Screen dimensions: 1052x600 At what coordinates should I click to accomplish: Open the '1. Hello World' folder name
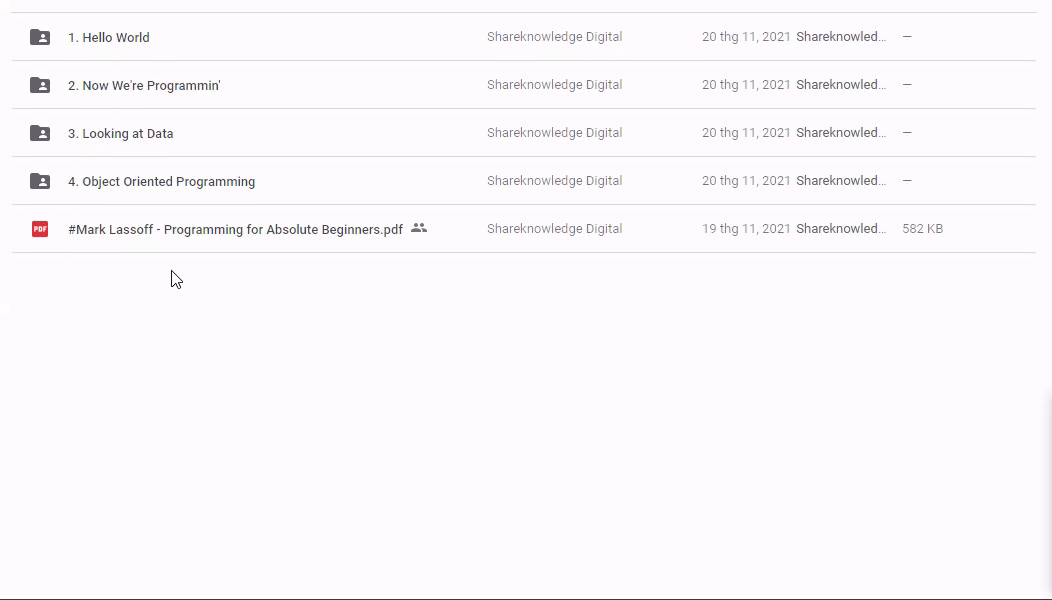point(109,38)
